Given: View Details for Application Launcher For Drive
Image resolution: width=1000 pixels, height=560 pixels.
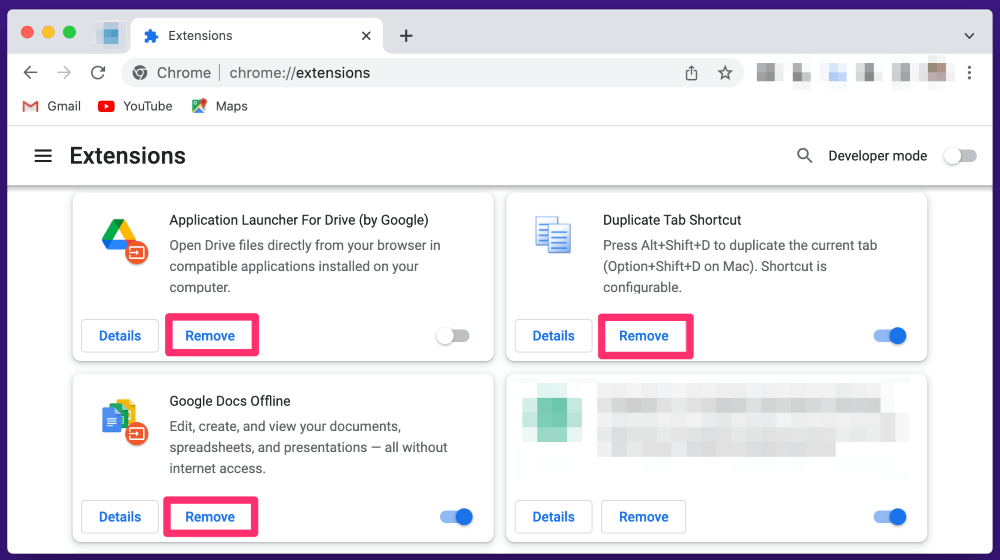Looking at the screenshot, I should (x=120, y=335).
